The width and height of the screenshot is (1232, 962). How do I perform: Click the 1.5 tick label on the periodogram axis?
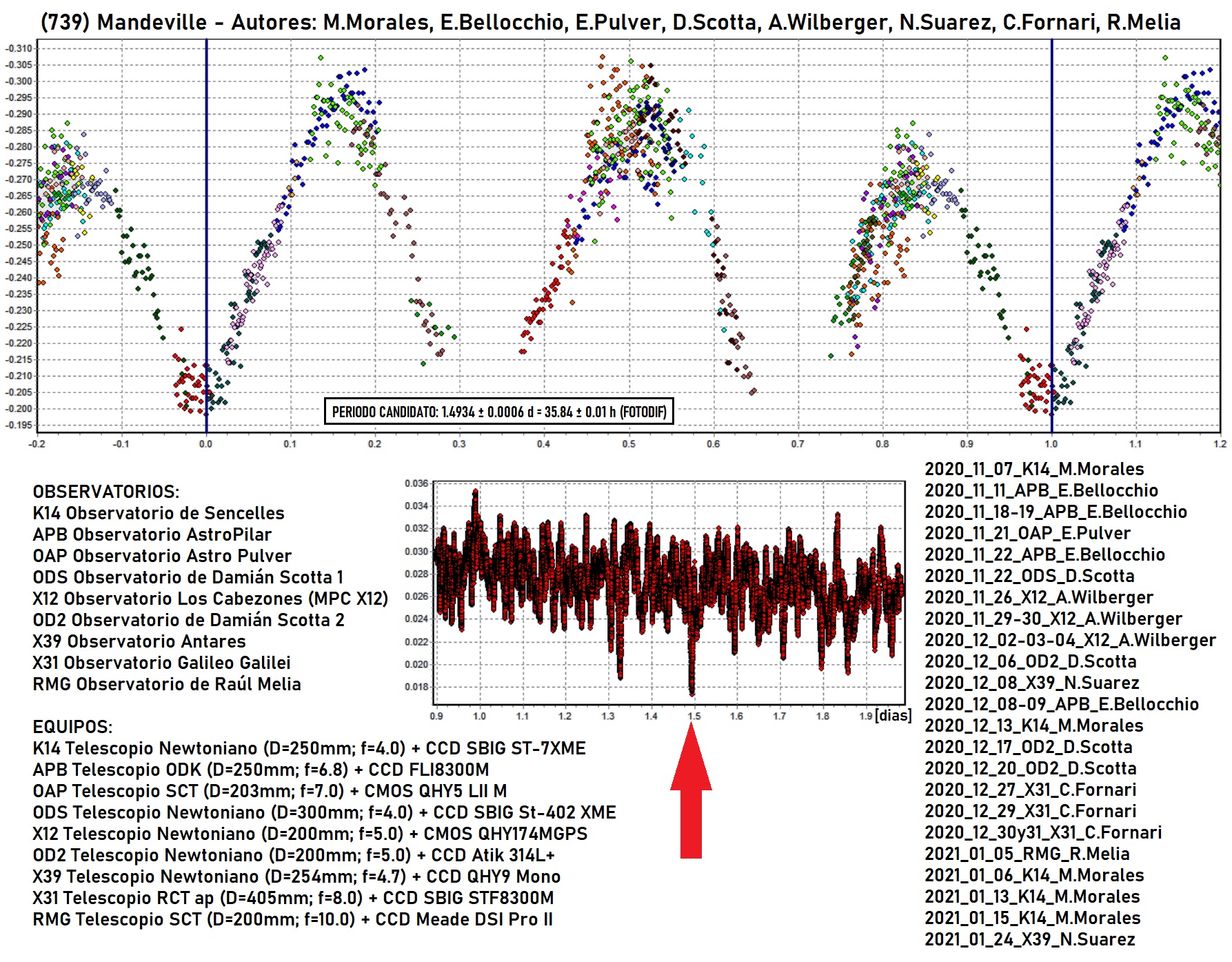point(694,716)
